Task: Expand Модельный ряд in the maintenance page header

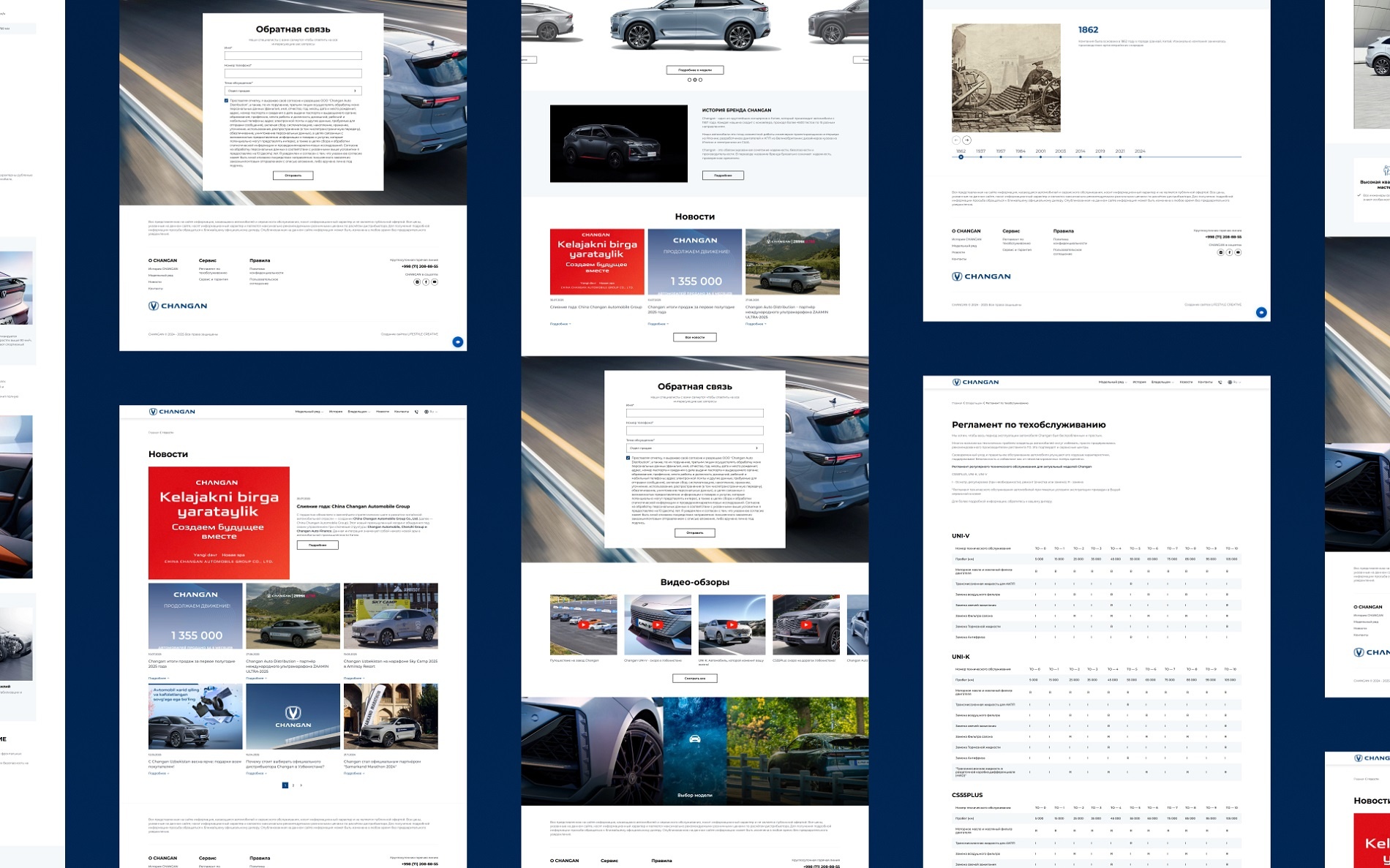Action: click(x=1113, y=382)
